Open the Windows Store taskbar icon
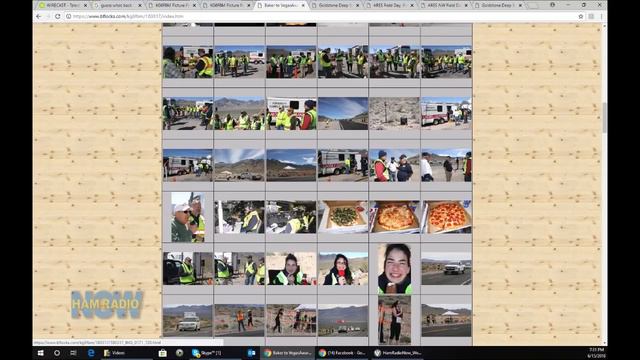640x360 pixels. [162, 353]
